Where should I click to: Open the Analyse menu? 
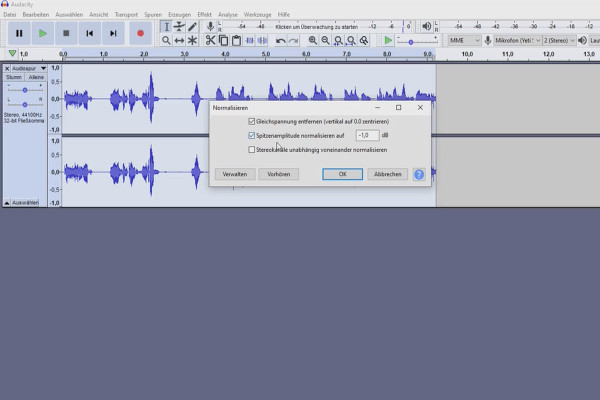click(x=228, y=15)
